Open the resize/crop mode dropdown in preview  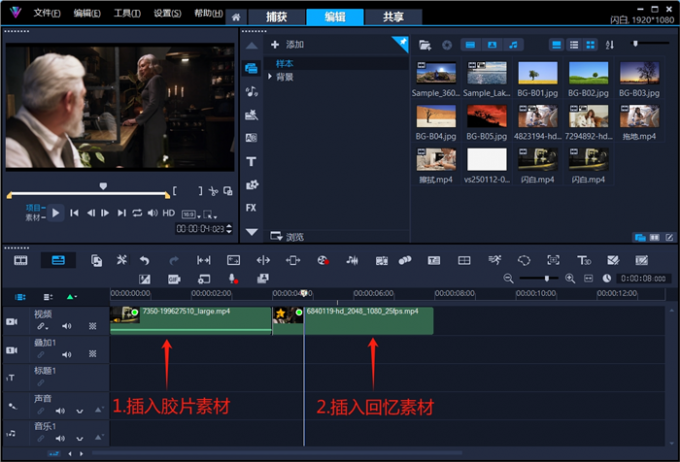[x=210, y=214]
